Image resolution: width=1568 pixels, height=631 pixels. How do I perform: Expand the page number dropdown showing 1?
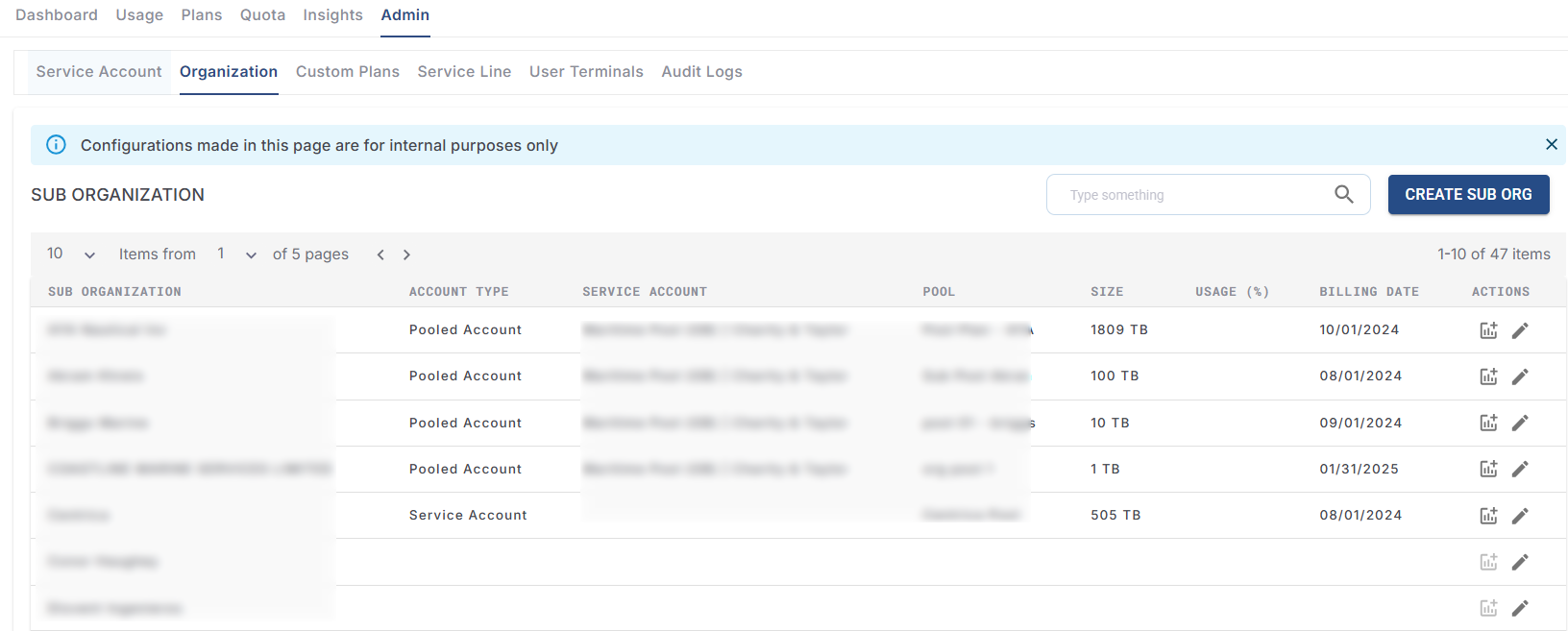[236, 255]
